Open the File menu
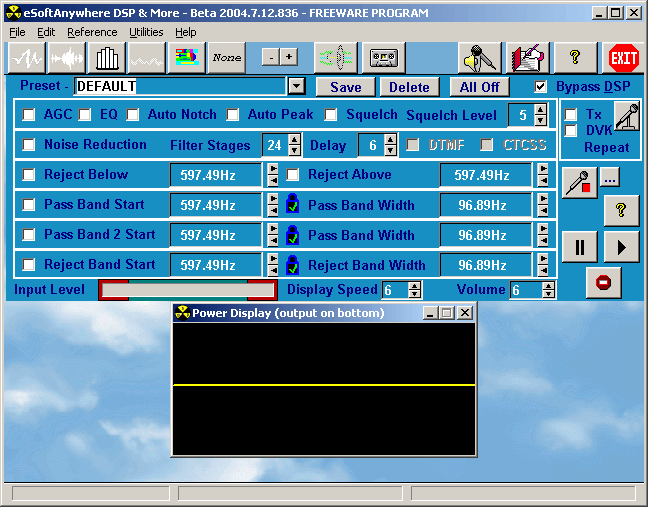Screen dimensions: 648x507 tap(17, 32)
